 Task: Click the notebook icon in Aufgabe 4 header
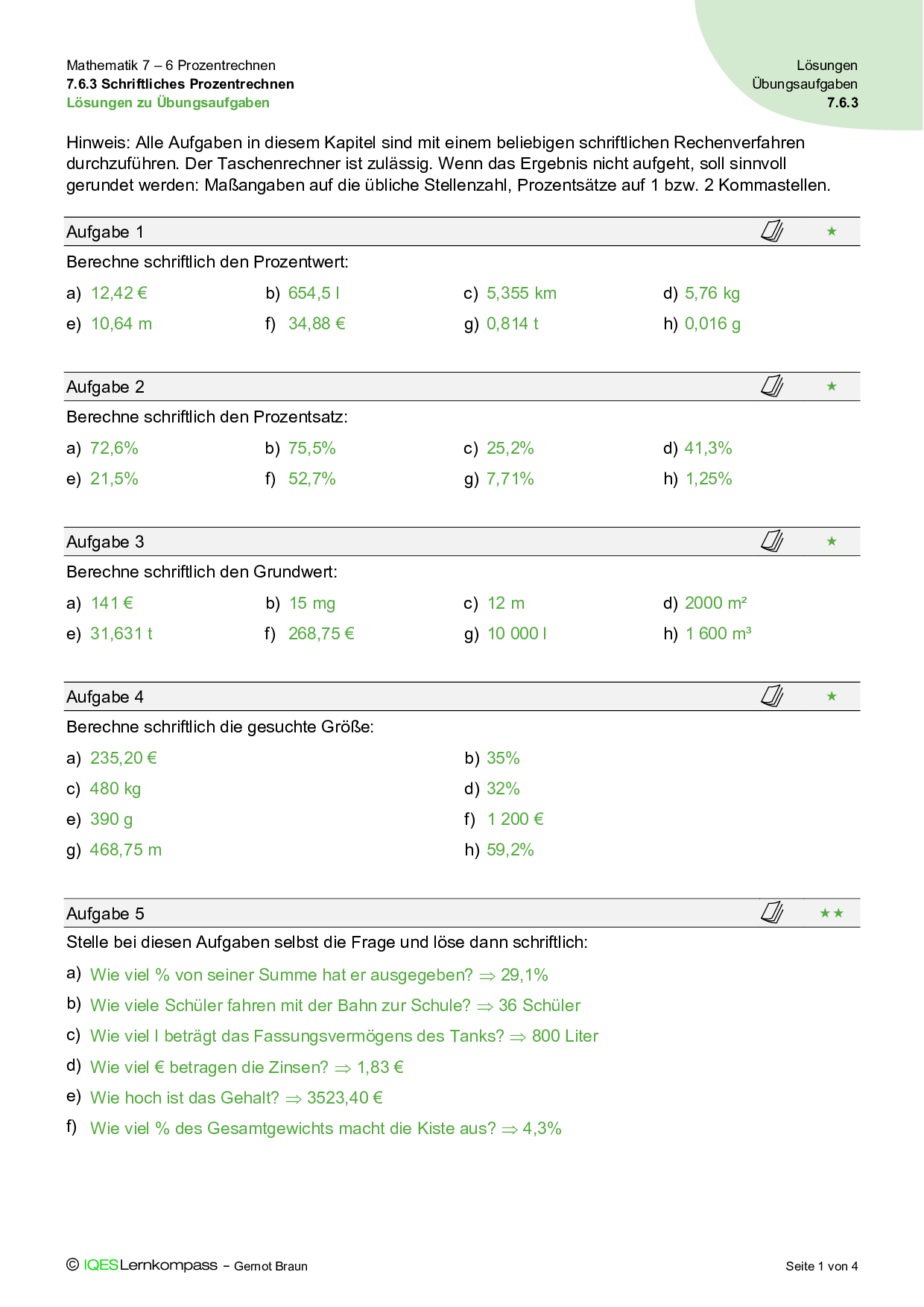(x=772, y=696)
